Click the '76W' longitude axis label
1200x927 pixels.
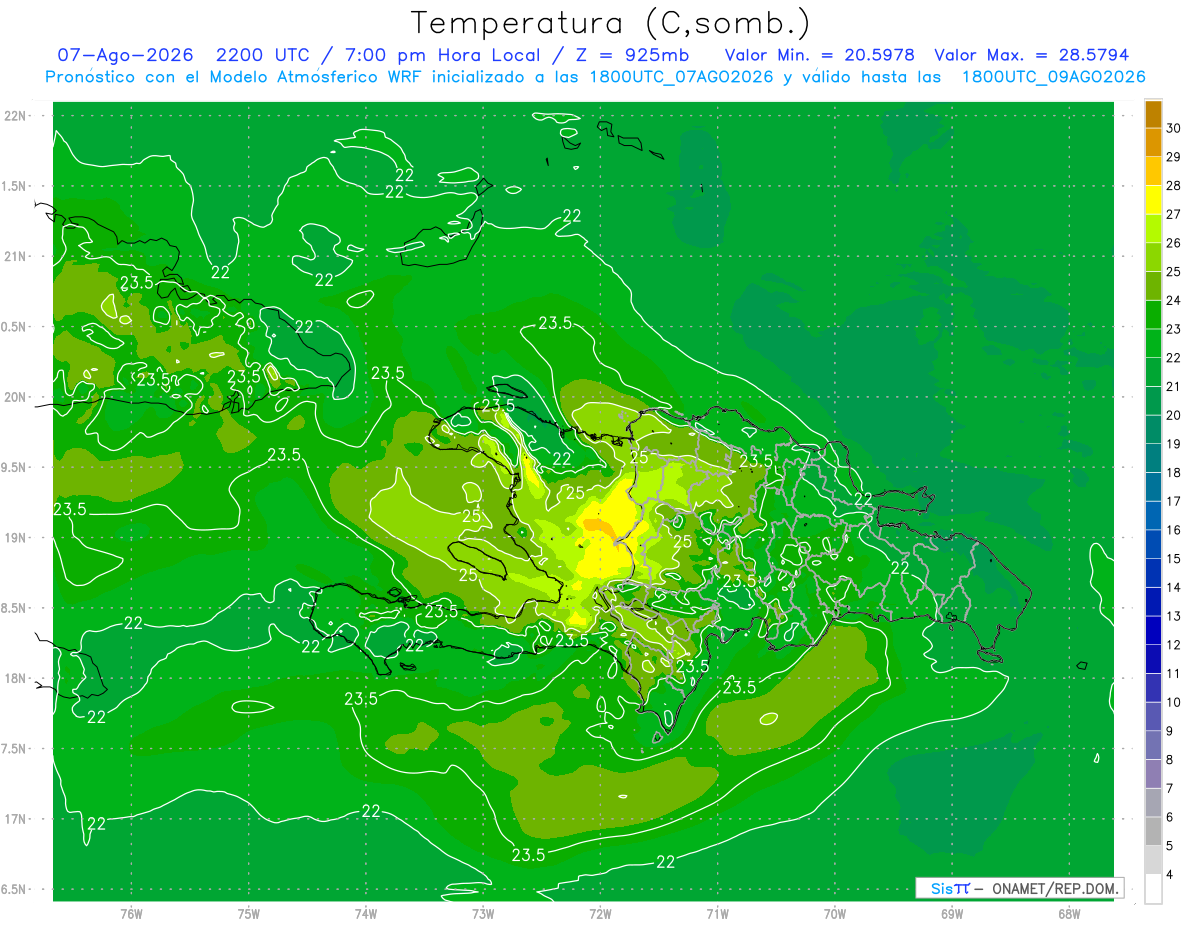click(131, 913)
